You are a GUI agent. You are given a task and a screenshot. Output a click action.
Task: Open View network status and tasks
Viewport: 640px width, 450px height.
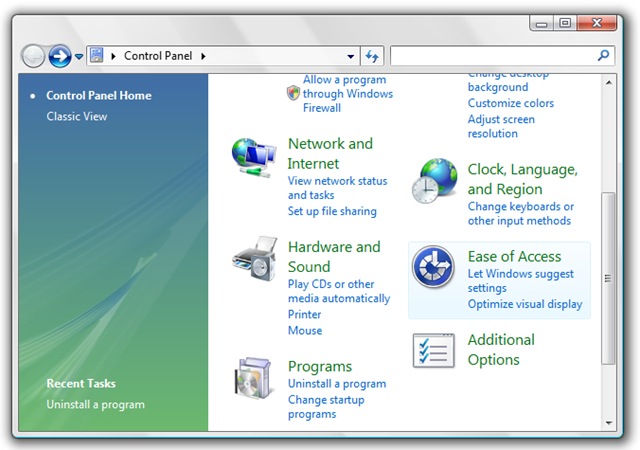(337, 188)
